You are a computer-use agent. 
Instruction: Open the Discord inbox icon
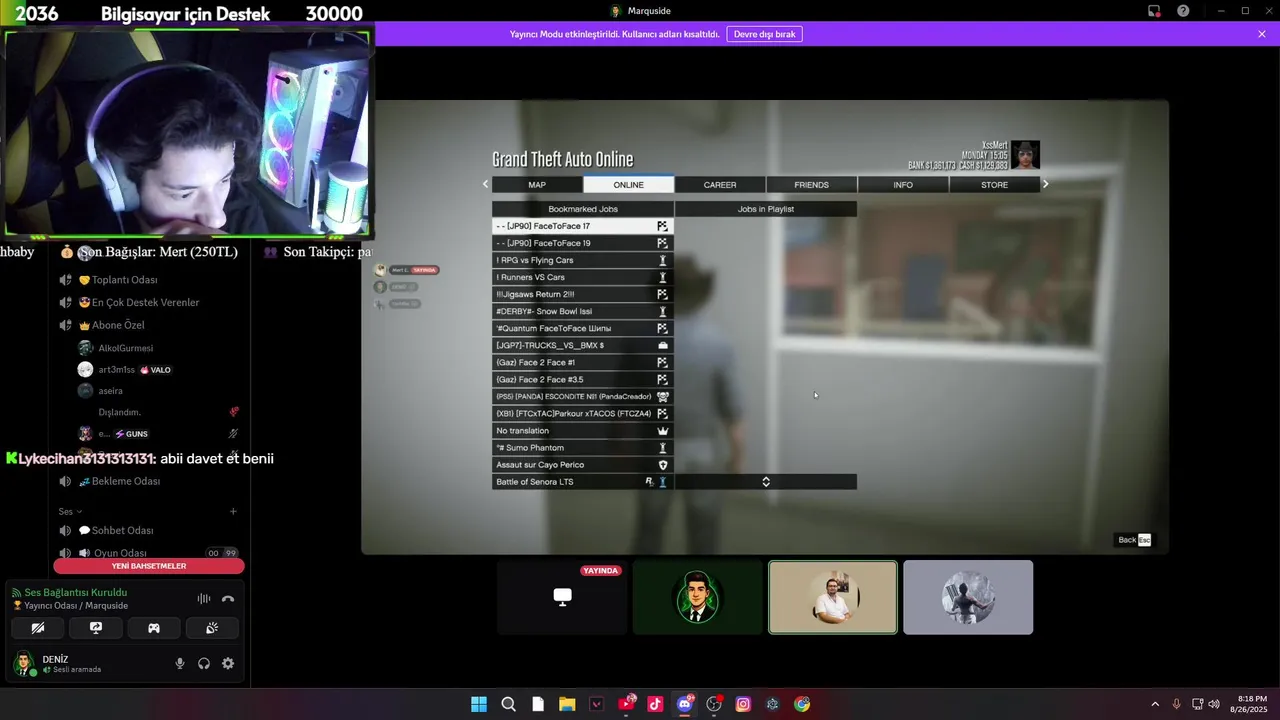click(1154, 11)
